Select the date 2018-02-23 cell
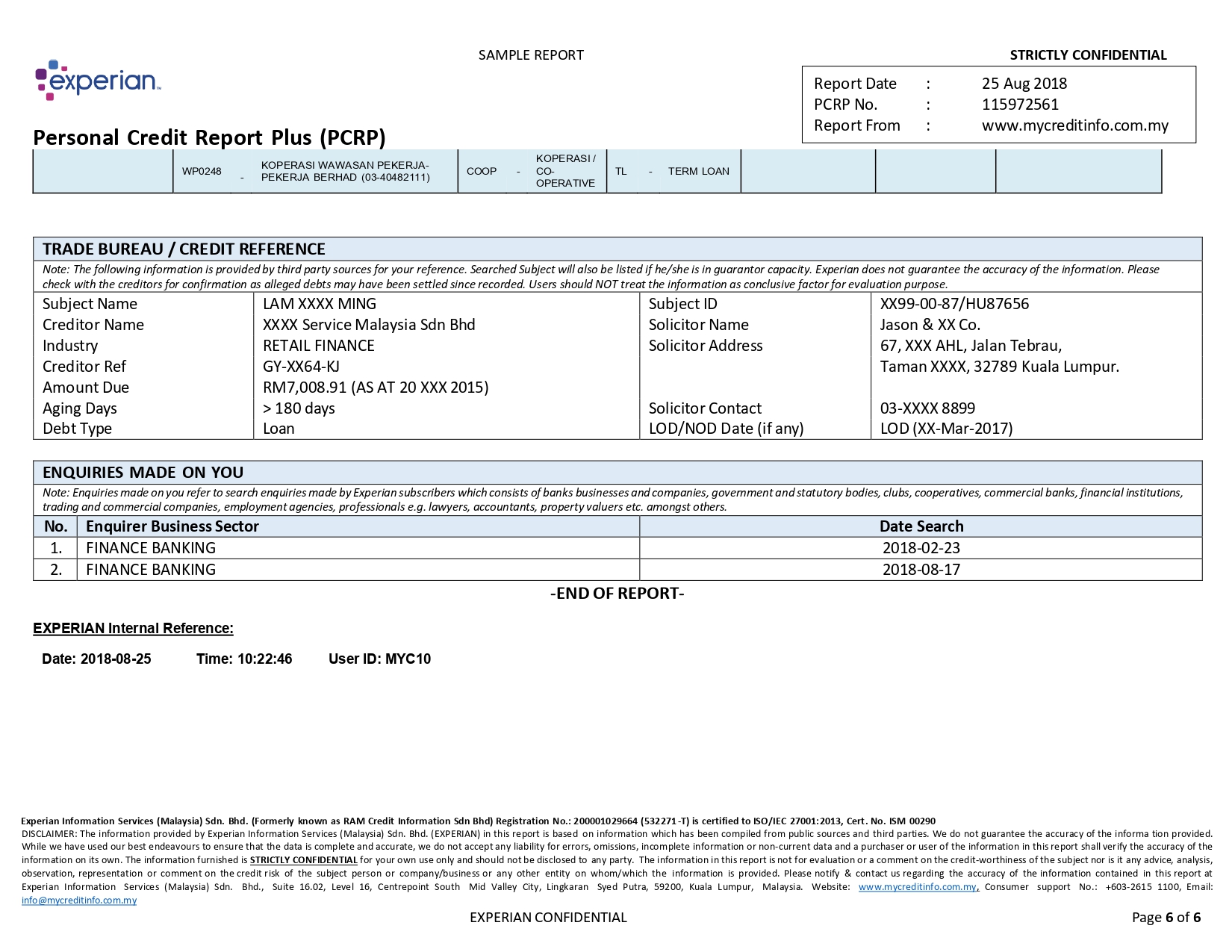1232x952 pixels. [921, 548]
